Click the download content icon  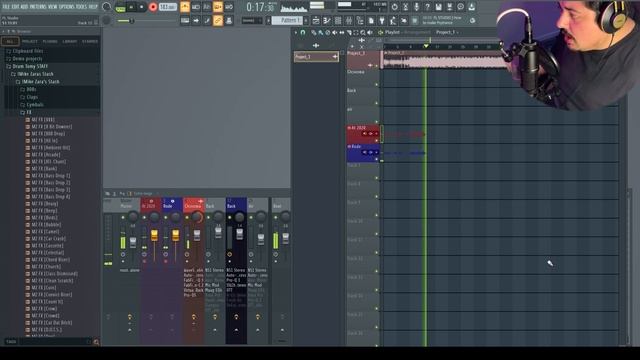click(471, 7)
